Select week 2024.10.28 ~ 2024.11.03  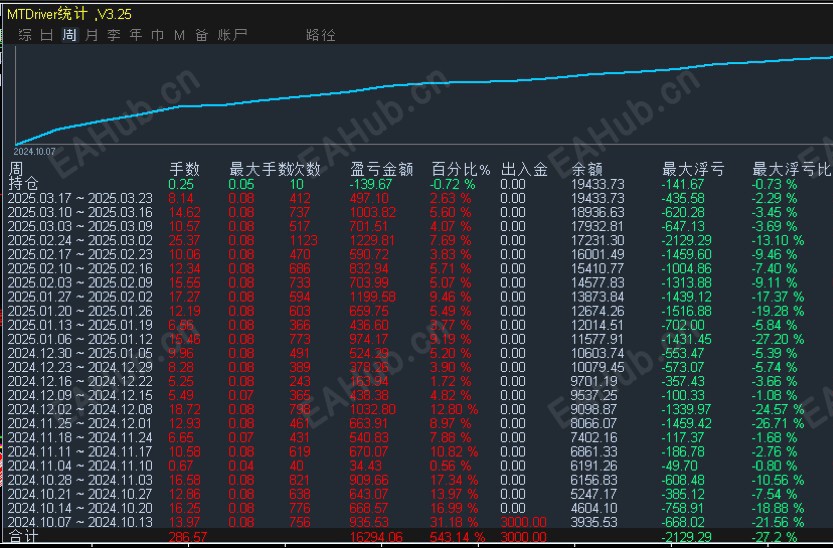[x=80, y=480]
